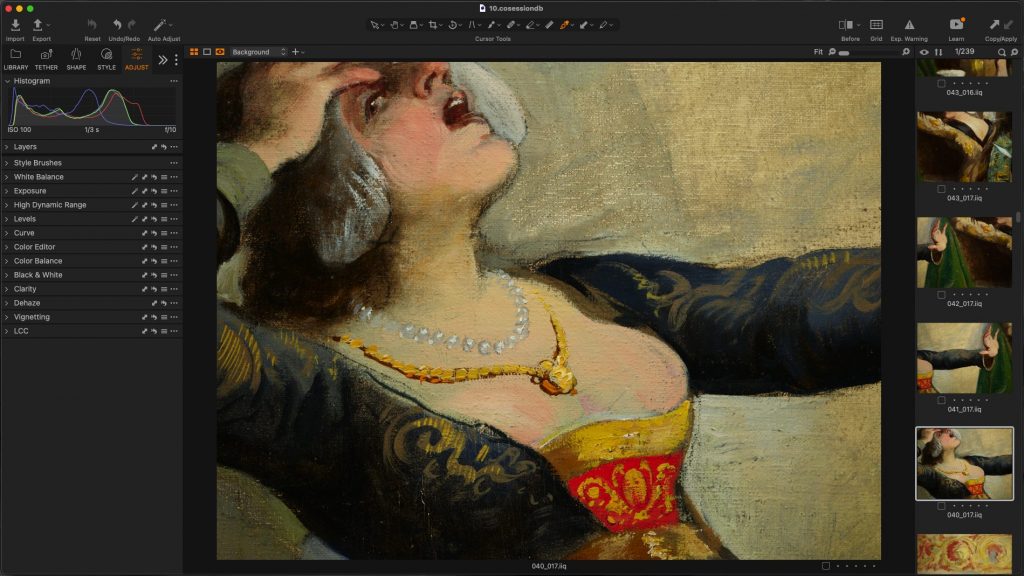Viewport: 1024px width, 576px height.
Task: Select thumbnail 042_017.iiq
Action: coord(964,252)
